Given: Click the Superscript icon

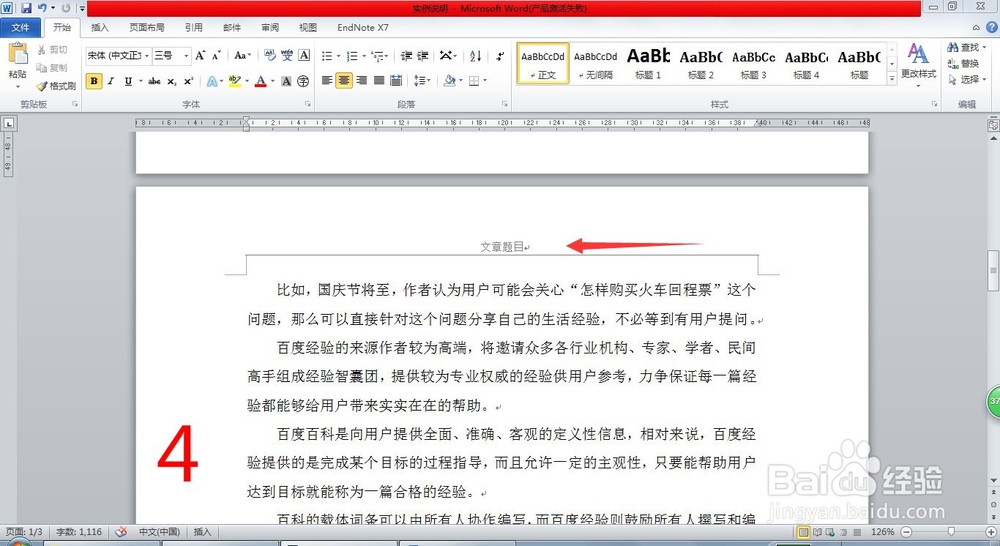Looking at the screenshot, I should point(188,81).
